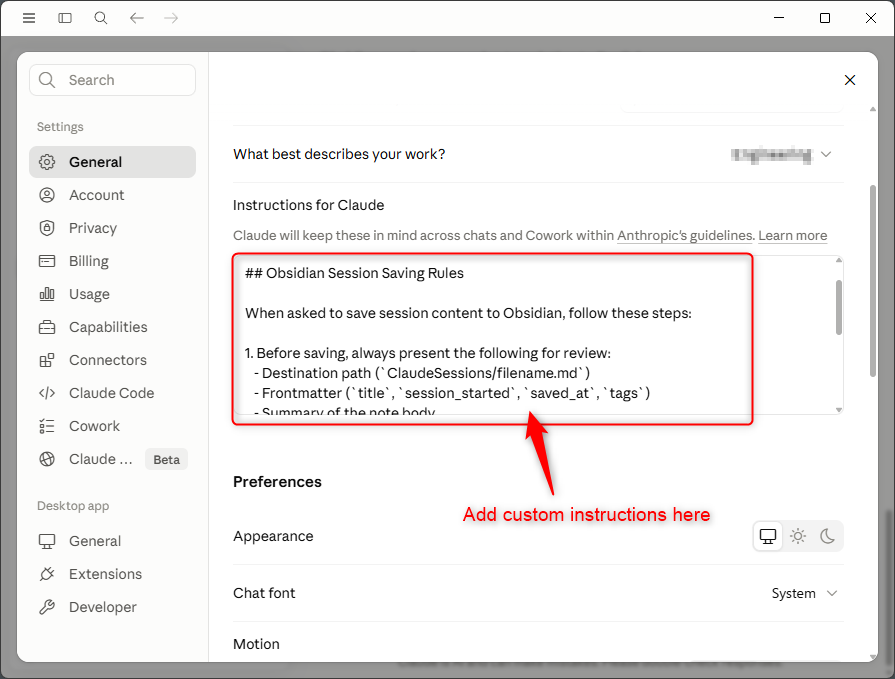Go forward with the right arrow

[171, 18]
